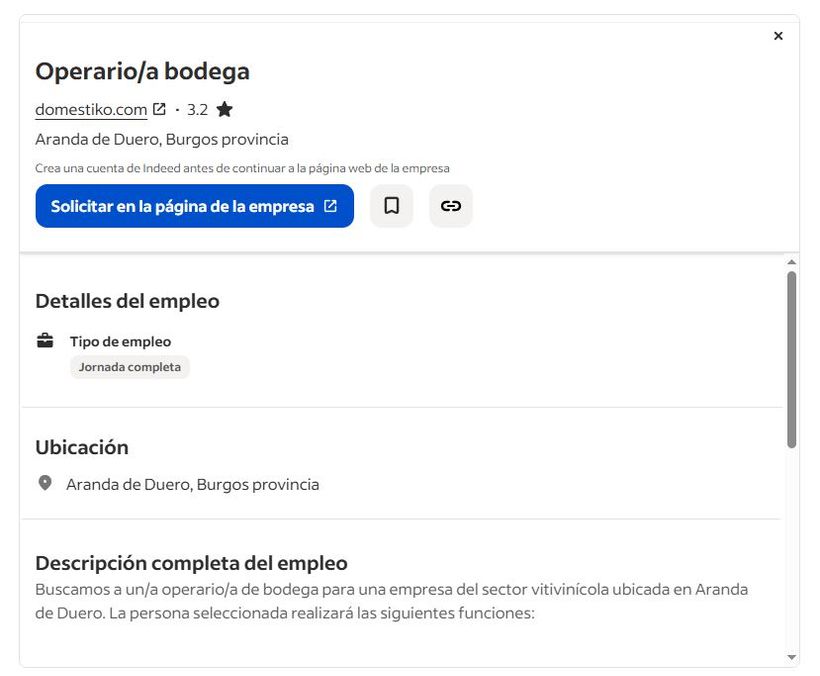Image resolution: width=820 pixels, height=676 pixels.
Task: Save the job with the bookmark icon
Action: [x=391, y=206]
